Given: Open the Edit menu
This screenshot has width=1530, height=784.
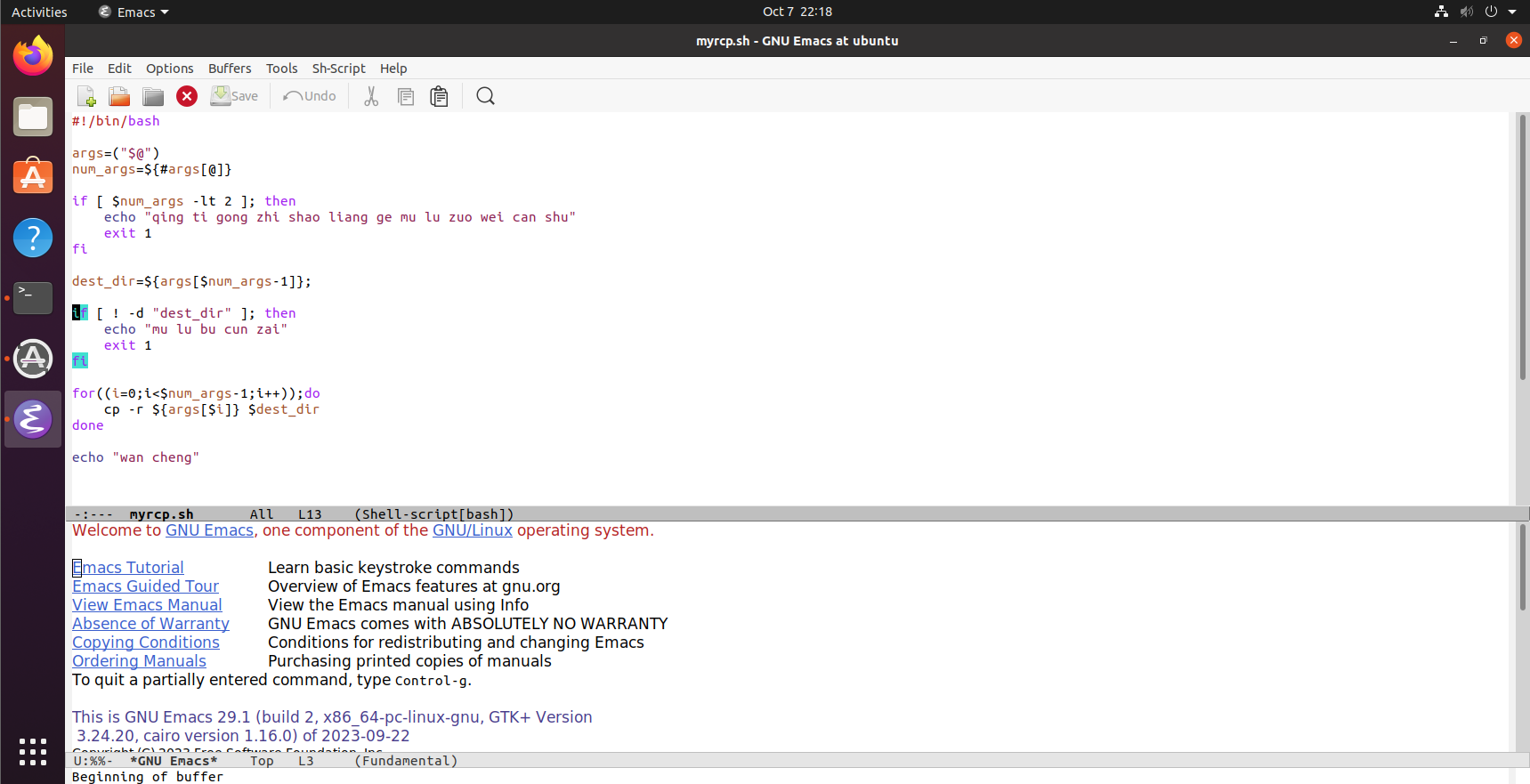Looking at the screenshot, I should (119, 69).
